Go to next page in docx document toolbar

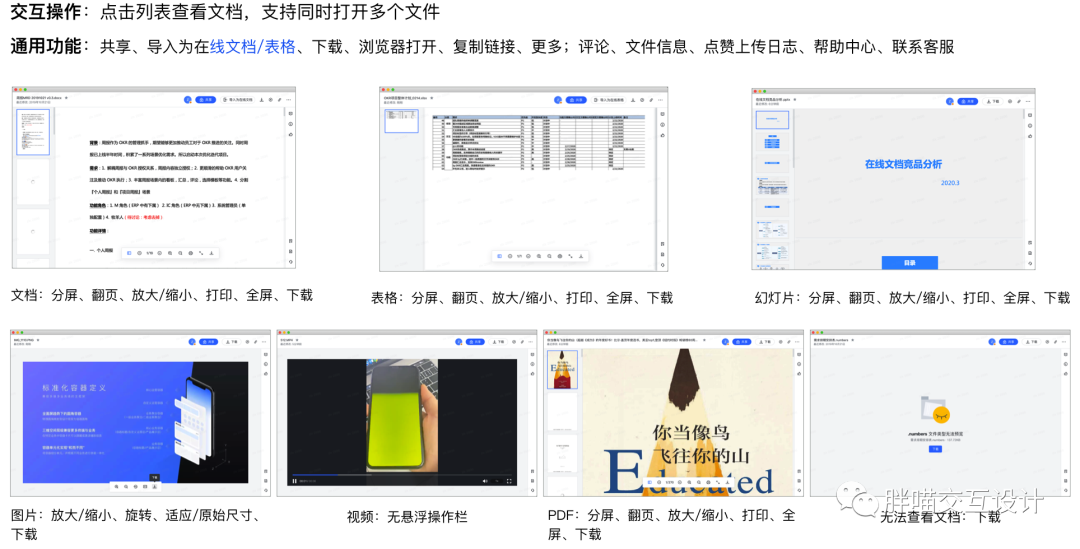pyautogui.click(x=160, y=253)
